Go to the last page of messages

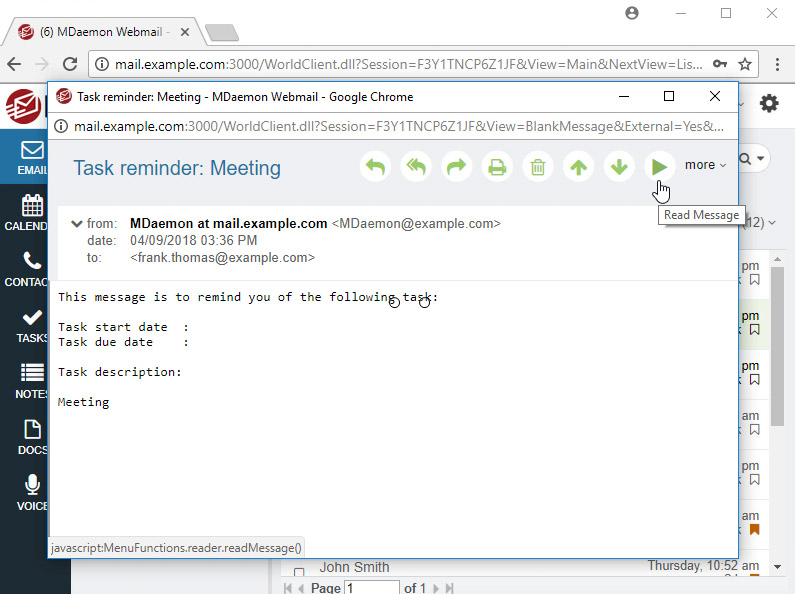(449, 588)
